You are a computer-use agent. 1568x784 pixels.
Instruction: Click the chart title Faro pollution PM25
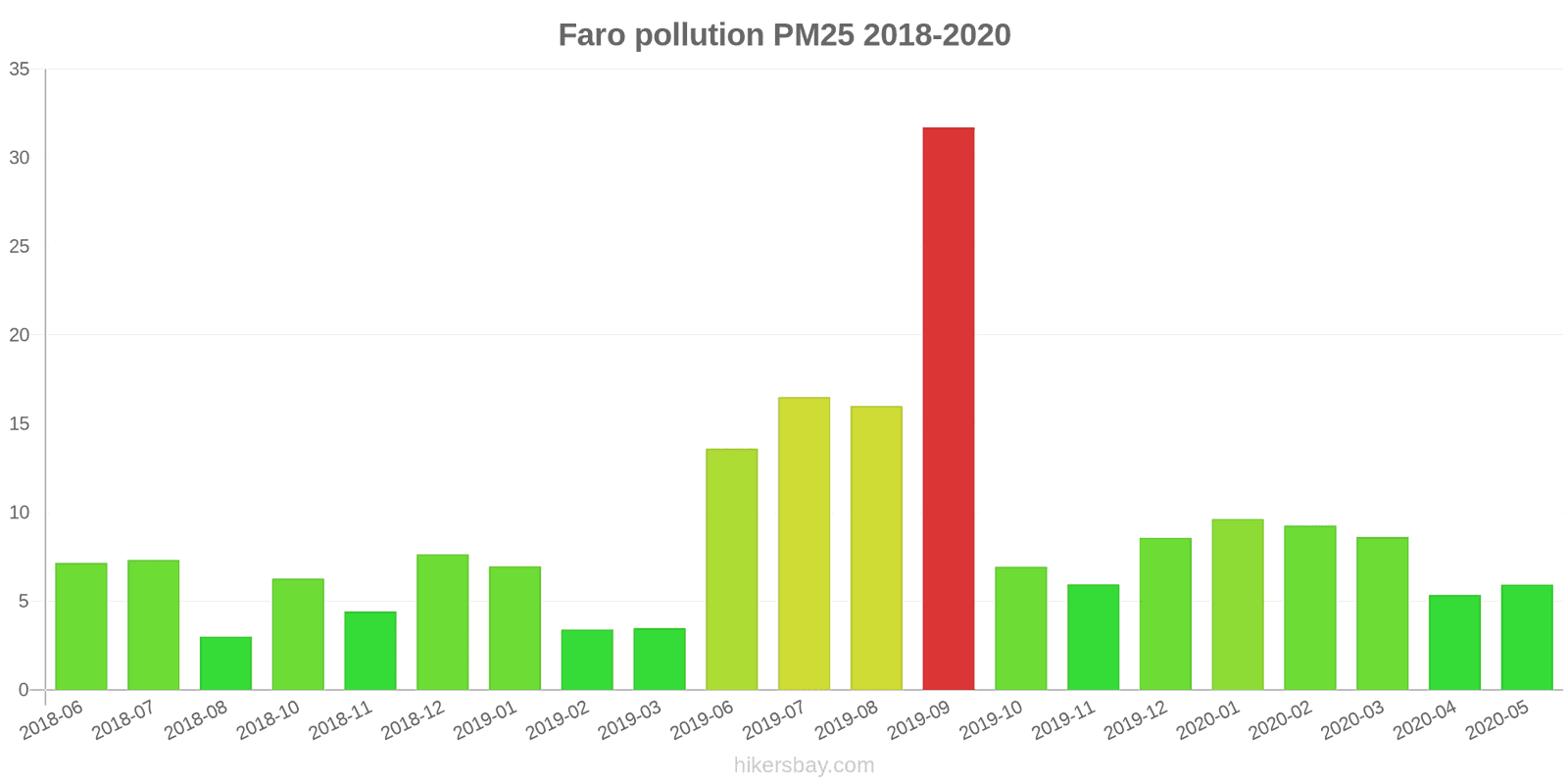coord(784,35)
